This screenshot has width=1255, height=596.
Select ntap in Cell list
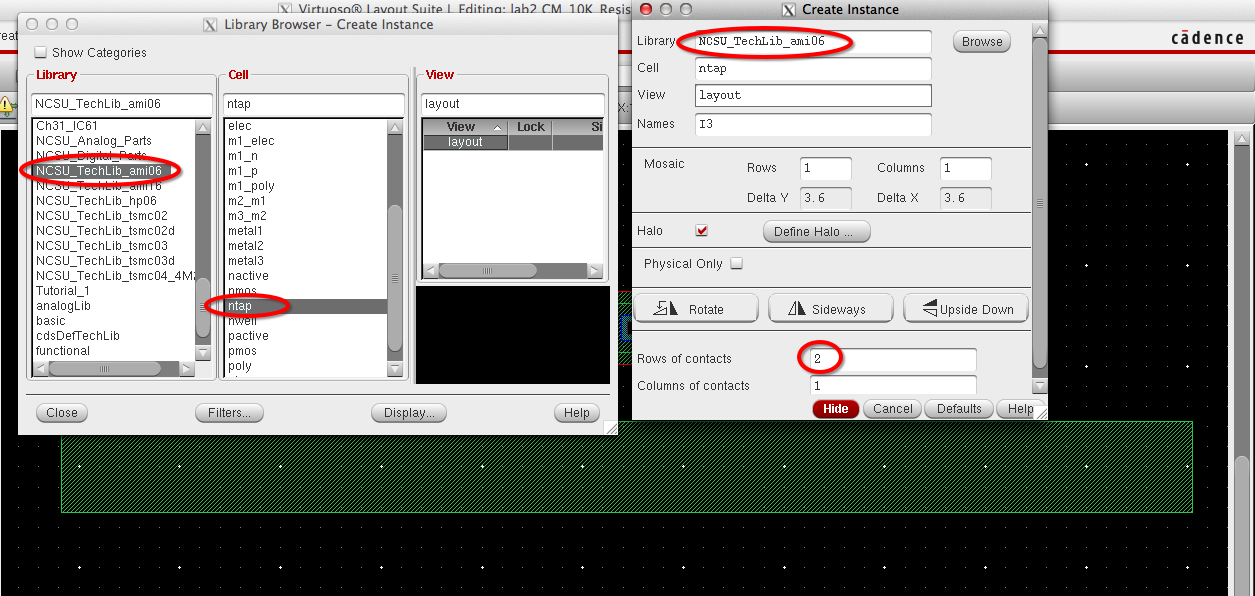point(305,306)
